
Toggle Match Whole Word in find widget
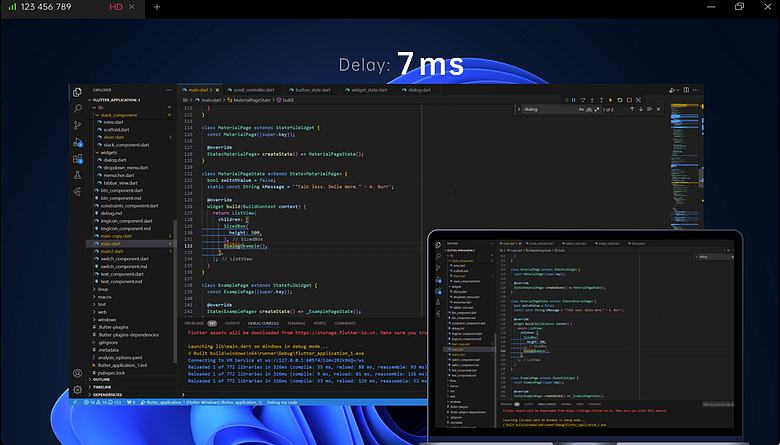tap(589, 109)
